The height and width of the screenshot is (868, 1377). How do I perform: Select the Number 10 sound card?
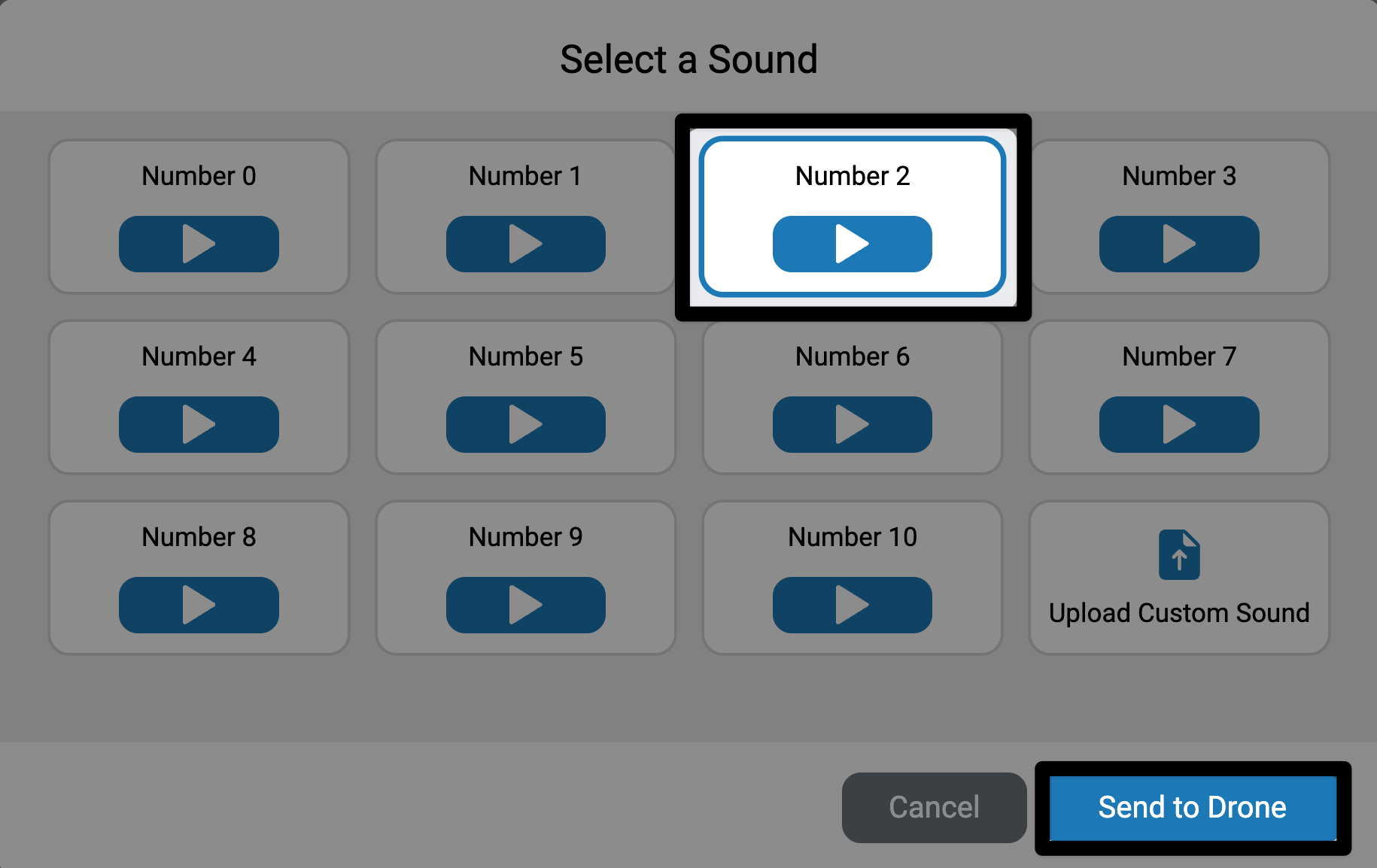tap(851, 536)
